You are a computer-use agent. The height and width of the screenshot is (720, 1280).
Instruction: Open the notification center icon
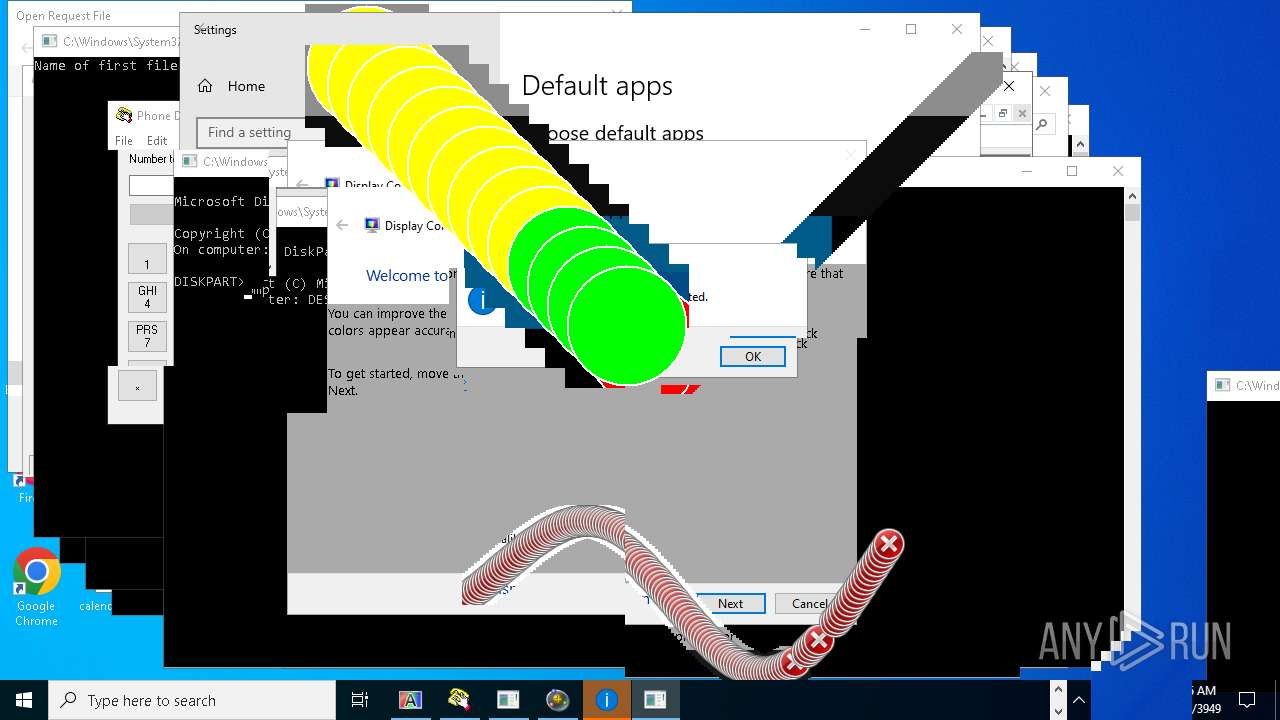[1247, 700]
